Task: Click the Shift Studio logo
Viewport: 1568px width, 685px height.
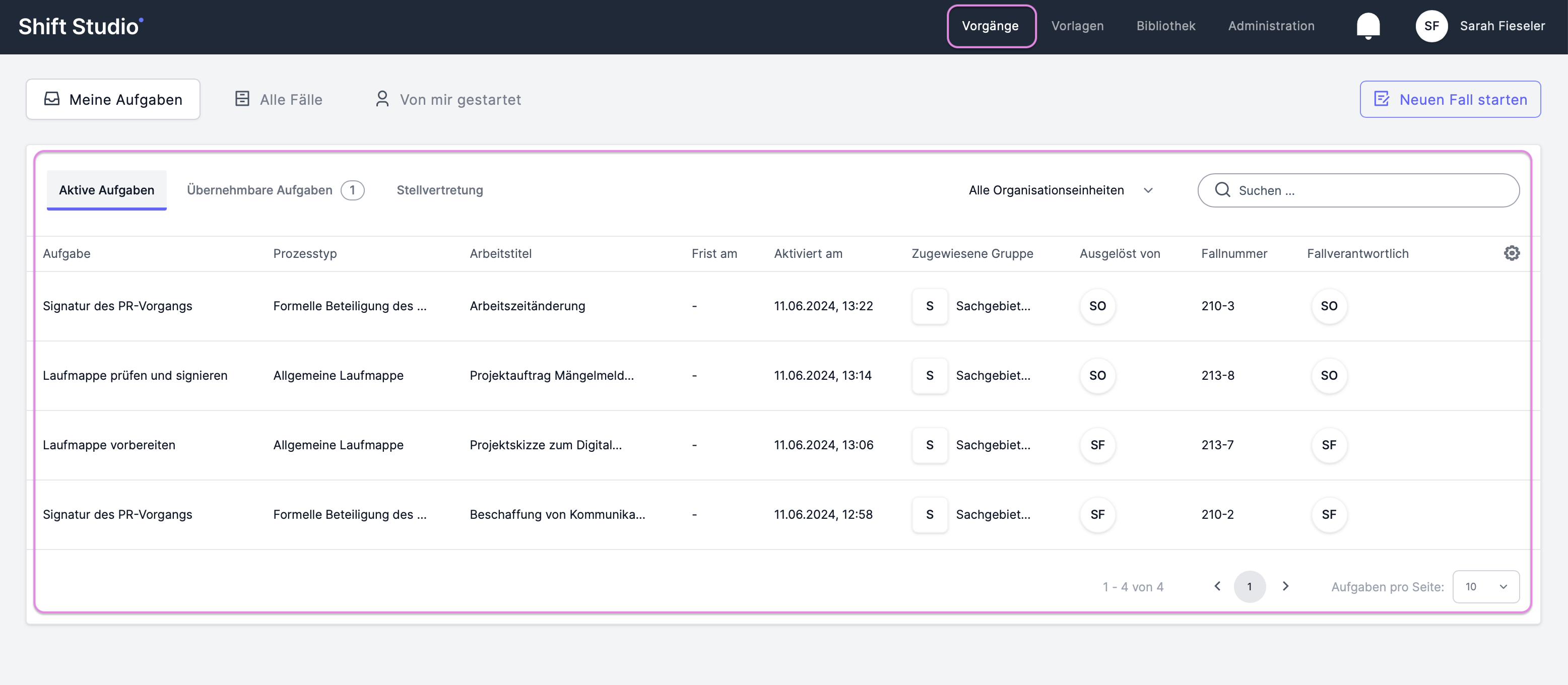Action: 80,26
